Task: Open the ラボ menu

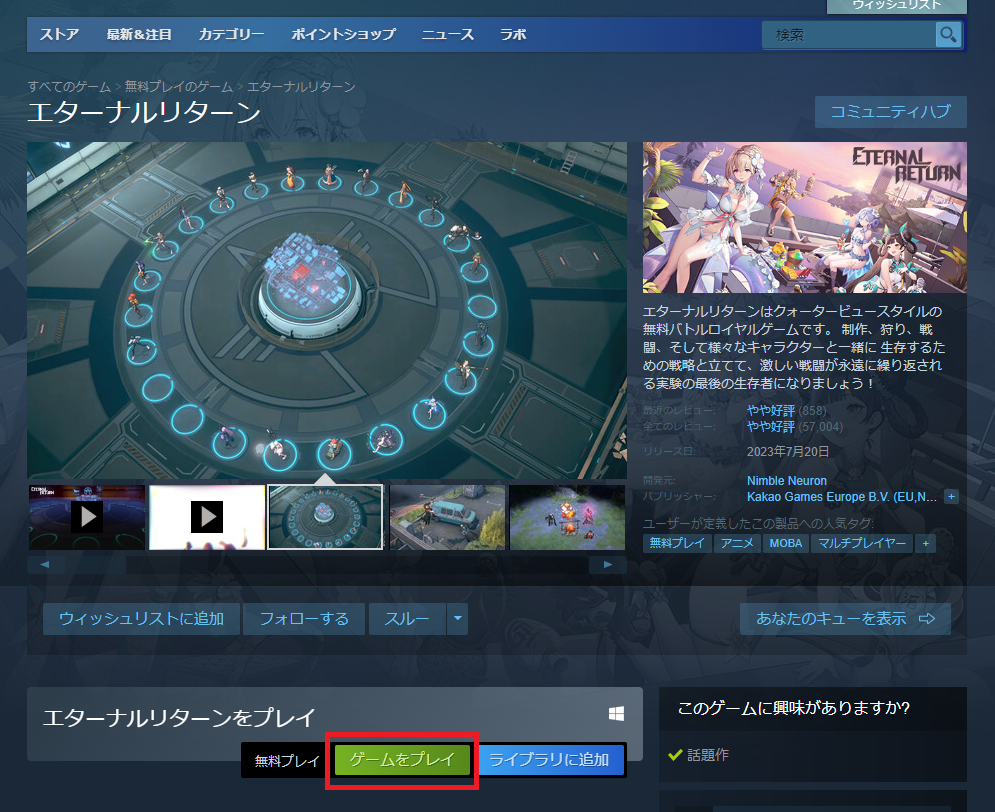Action: click(x=513, y=35)
